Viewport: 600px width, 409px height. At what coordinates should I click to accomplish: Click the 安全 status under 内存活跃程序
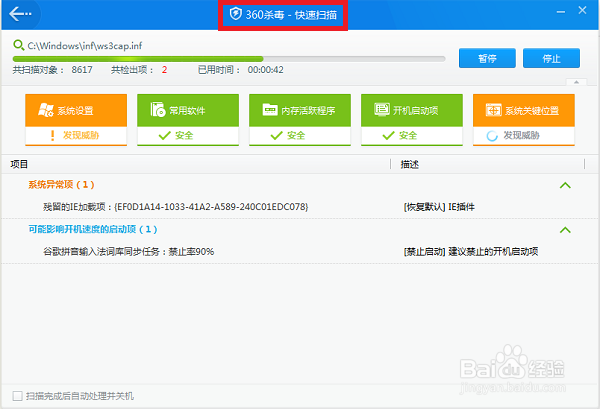(296, 135)
